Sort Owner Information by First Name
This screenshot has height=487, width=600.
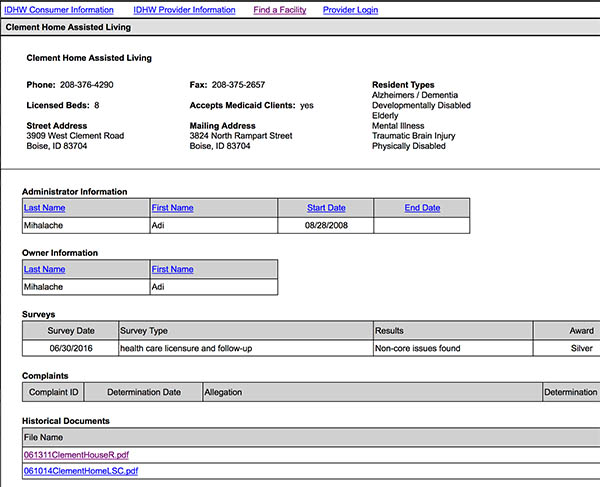click(173, 269)
